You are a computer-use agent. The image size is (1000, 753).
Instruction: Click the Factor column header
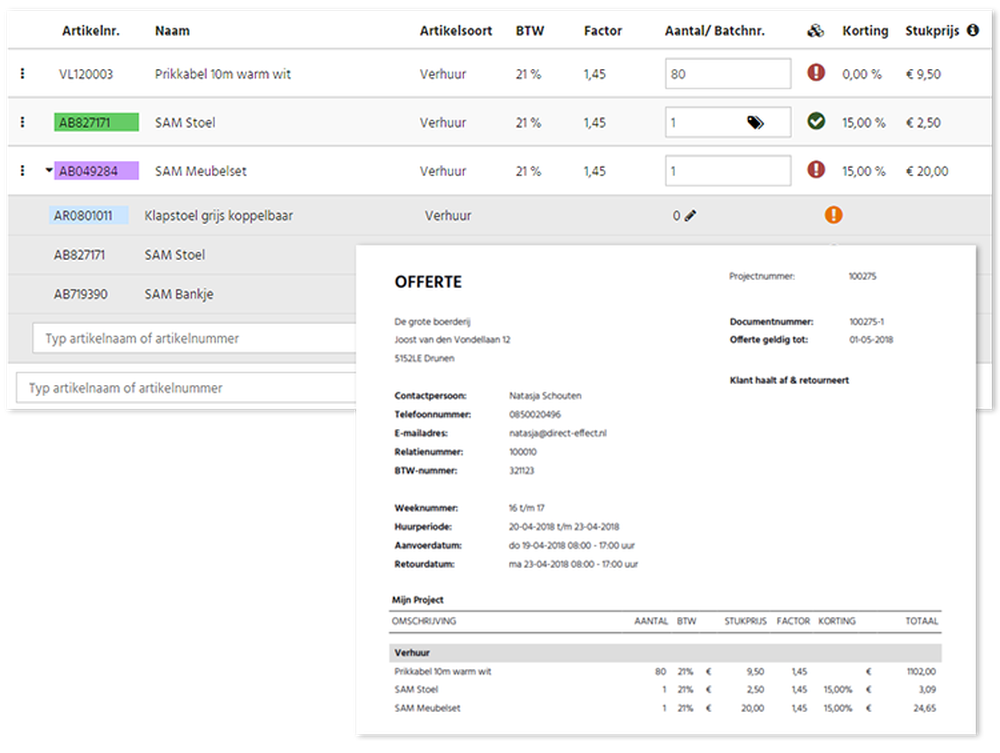pyautogui.click(x=603, y=31)
